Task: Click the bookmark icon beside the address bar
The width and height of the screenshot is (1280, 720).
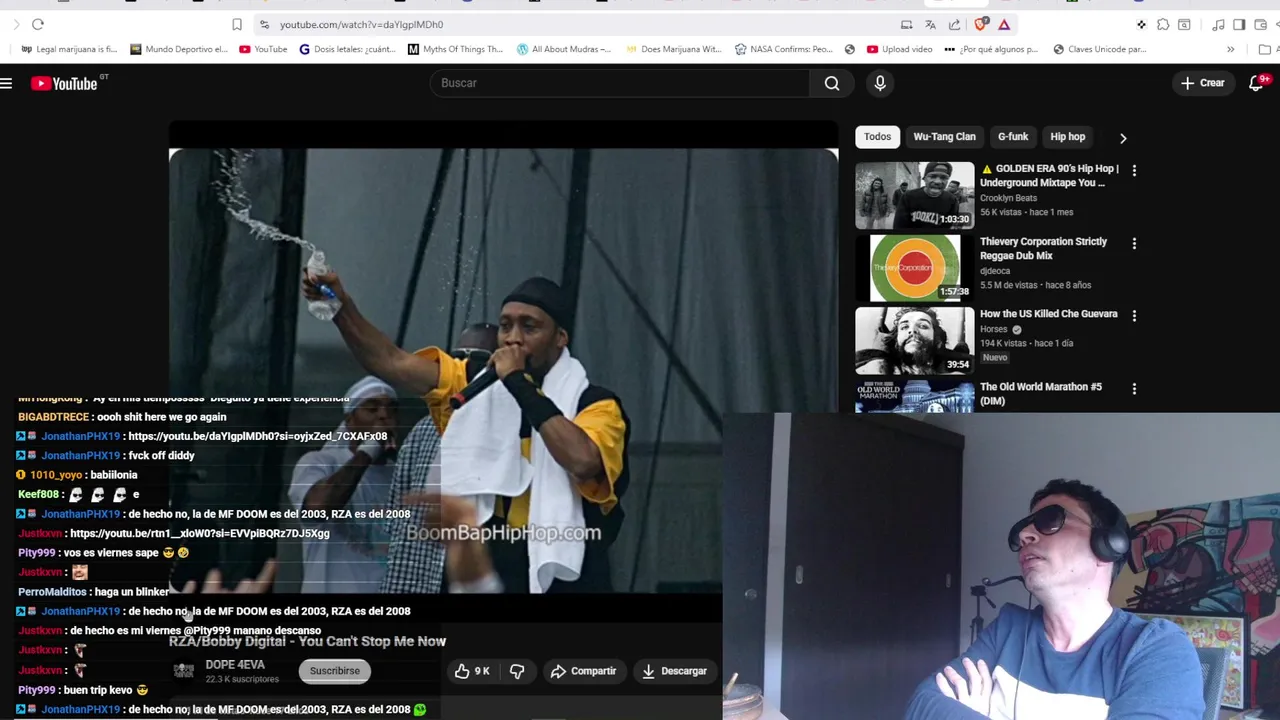Action: pyautogui.click(x=237, y=24)
